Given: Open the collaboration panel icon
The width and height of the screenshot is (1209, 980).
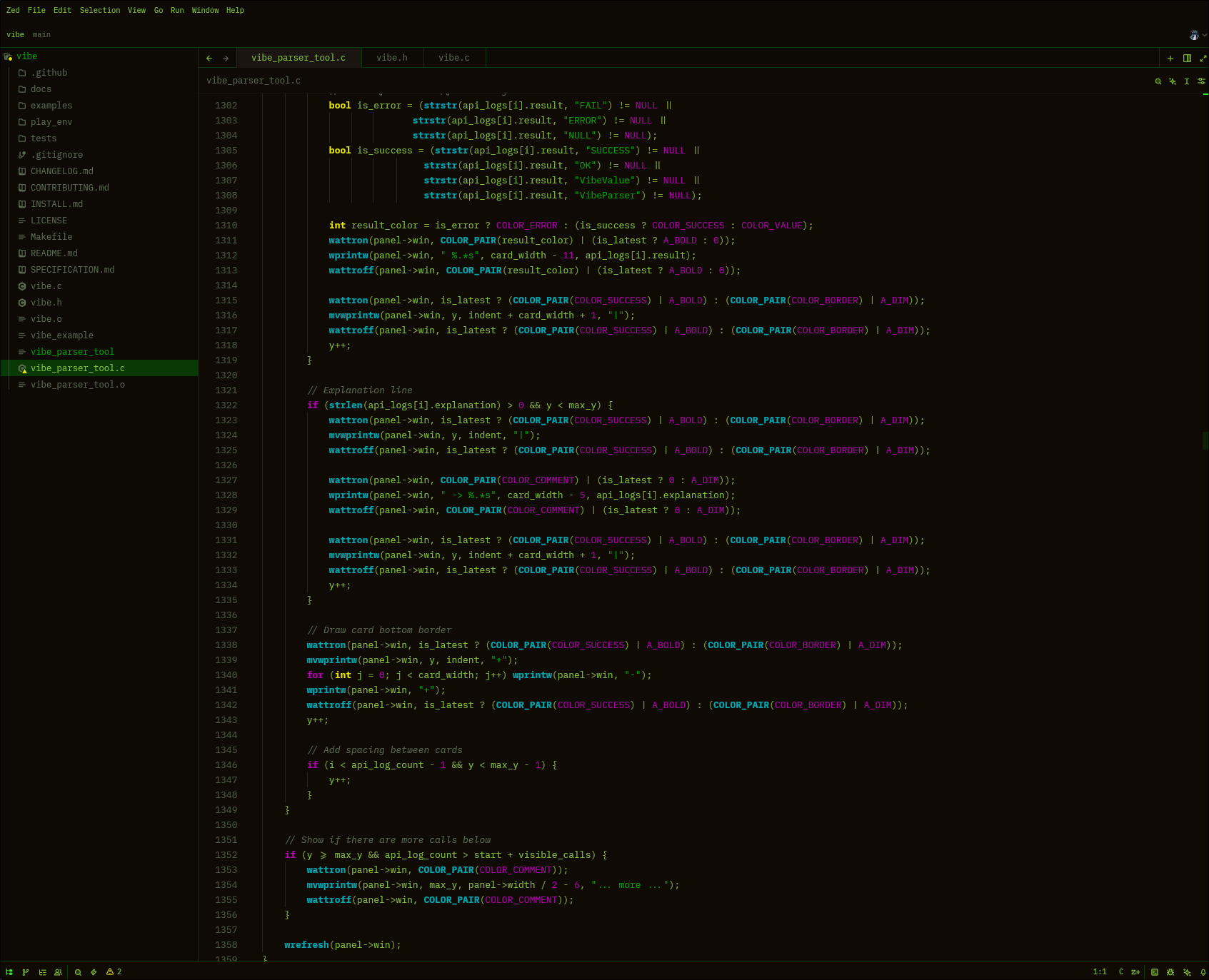Looking at the screenshot, I should coord(59,971).
